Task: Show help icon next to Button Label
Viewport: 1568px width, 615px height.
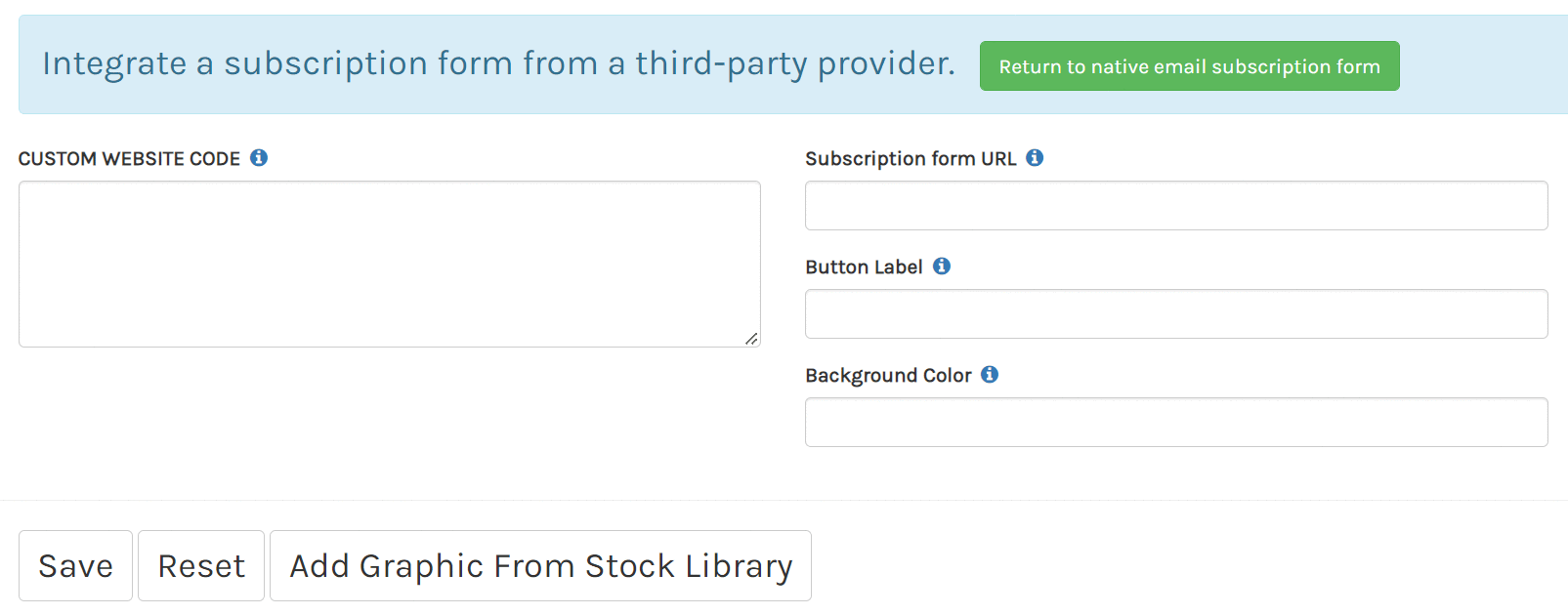Action: 942,266
